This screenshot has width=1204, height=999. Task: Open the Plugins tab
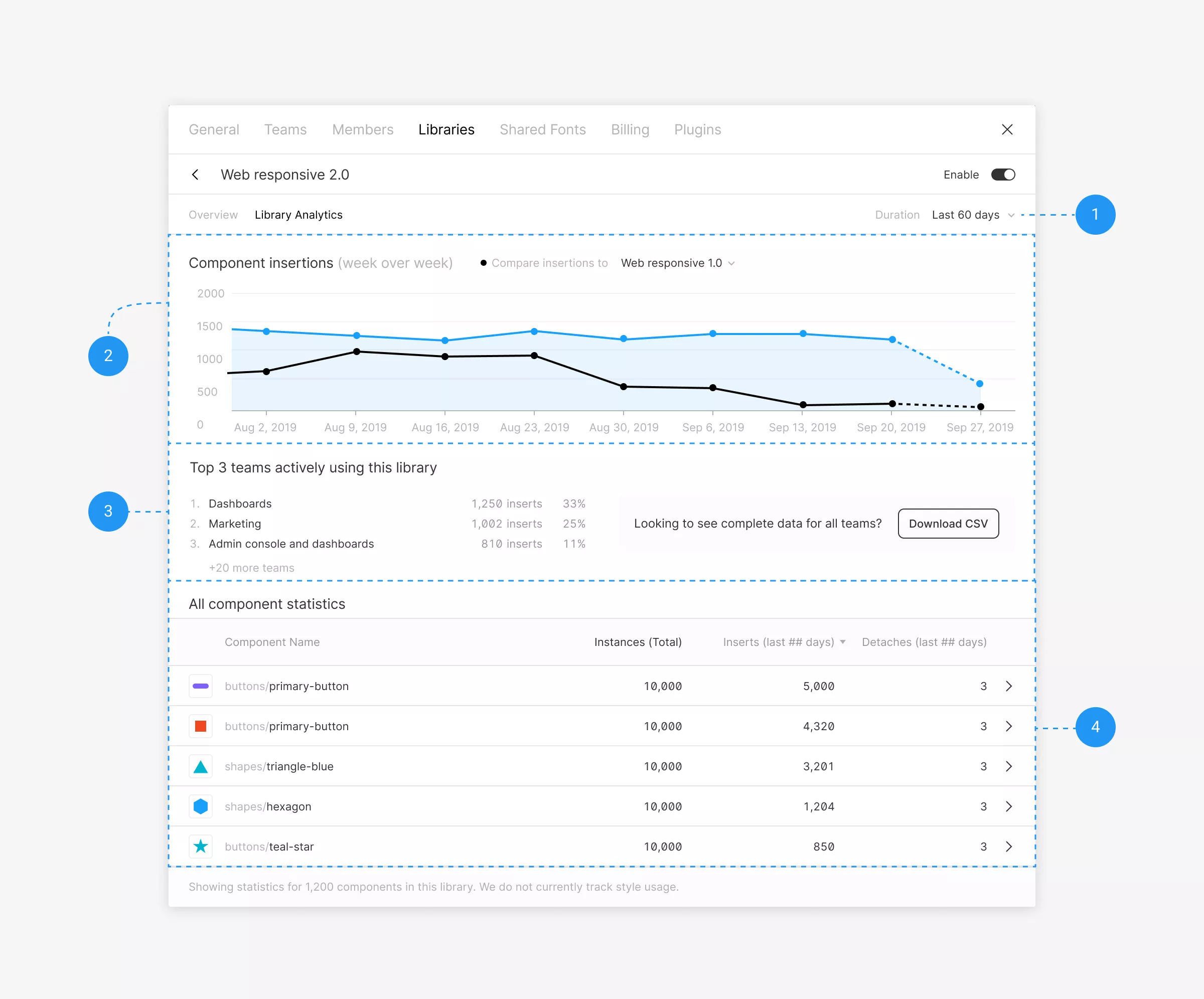pos(697,129)
